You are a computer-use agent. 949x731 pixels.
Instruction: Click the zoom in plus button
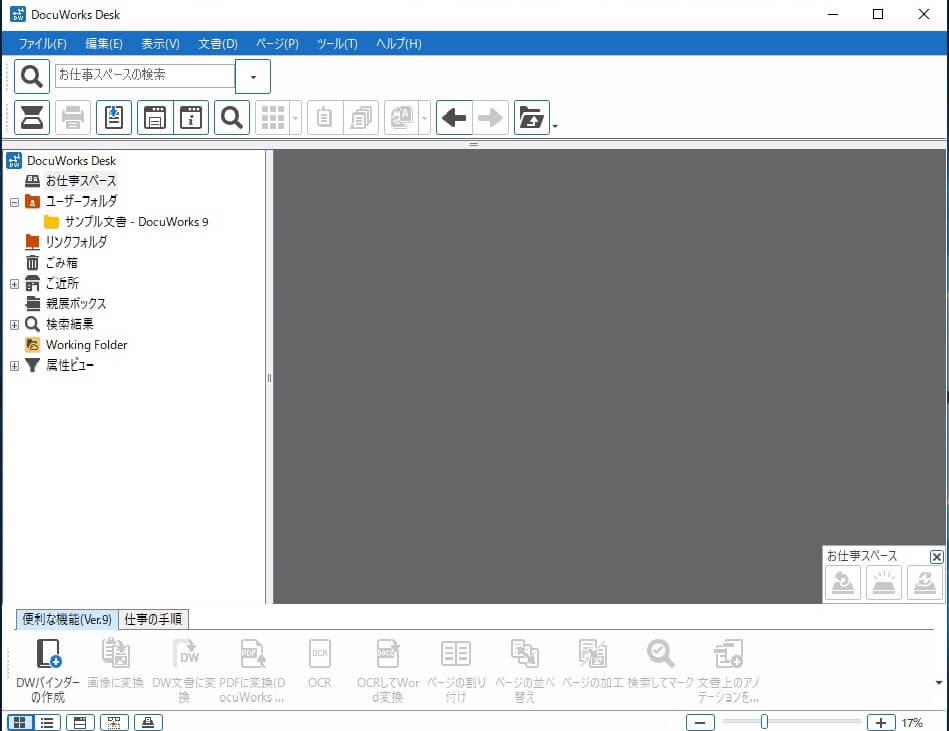(880, 722)
